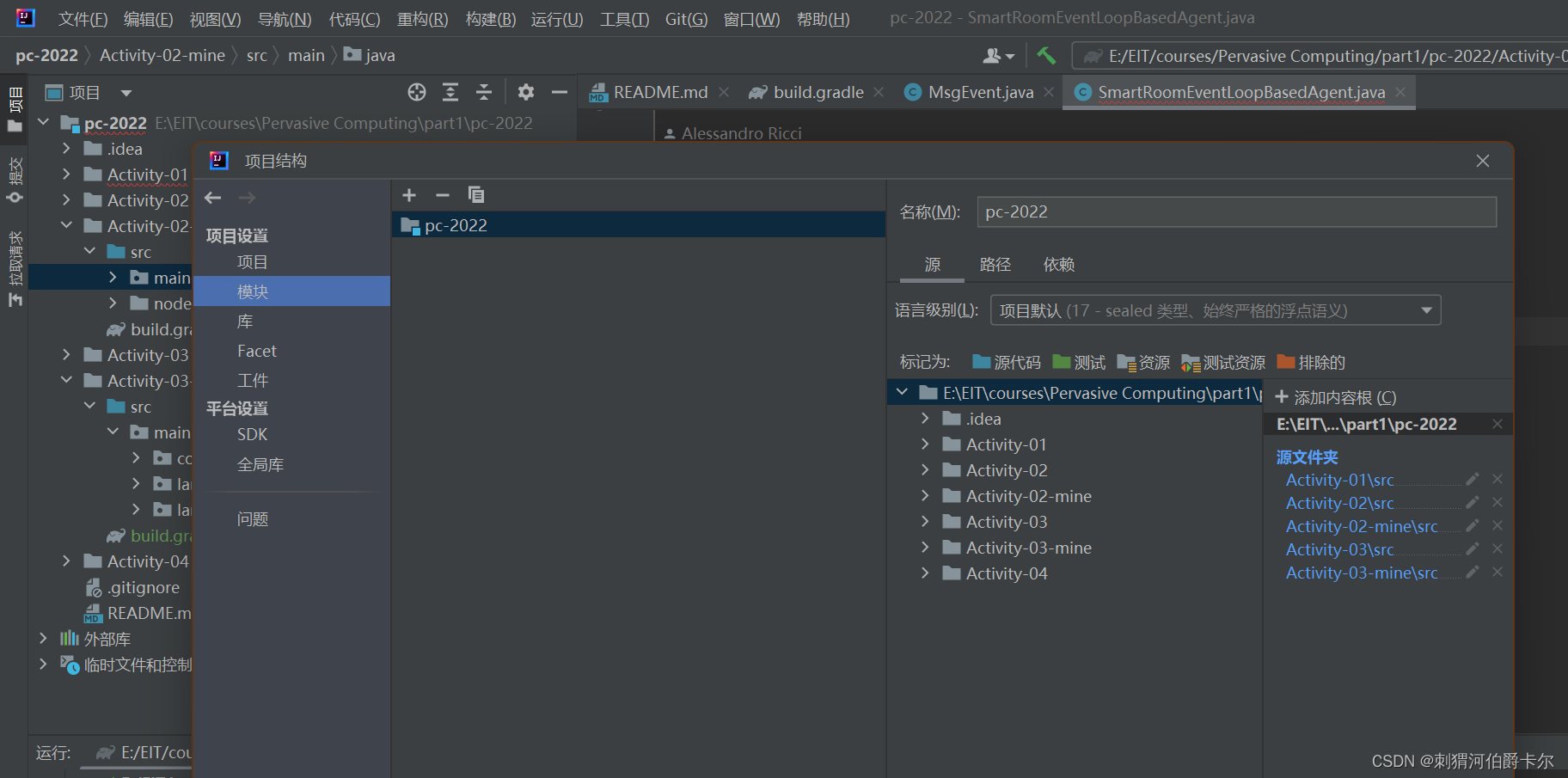
Task: Click the module name field pc-2022
Action: [x=1236, y=211]
